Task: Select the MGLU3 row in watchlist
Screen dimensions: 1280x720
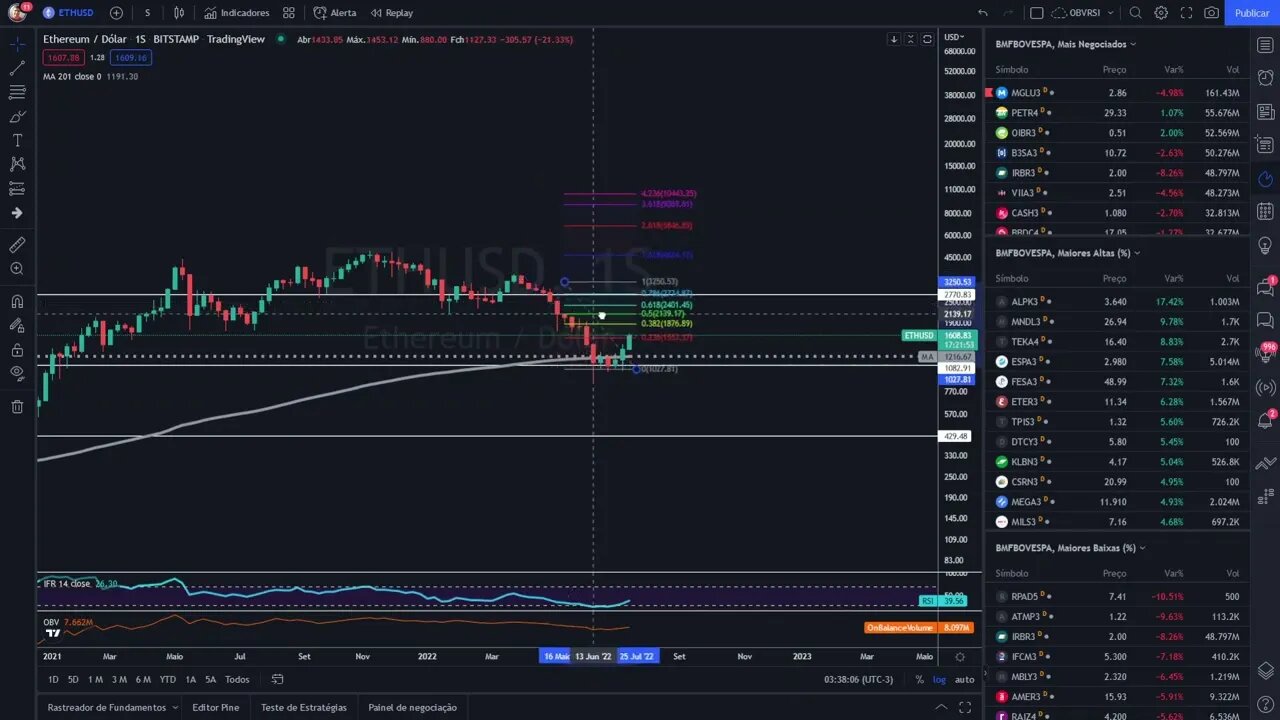Action: [1117, 93]
